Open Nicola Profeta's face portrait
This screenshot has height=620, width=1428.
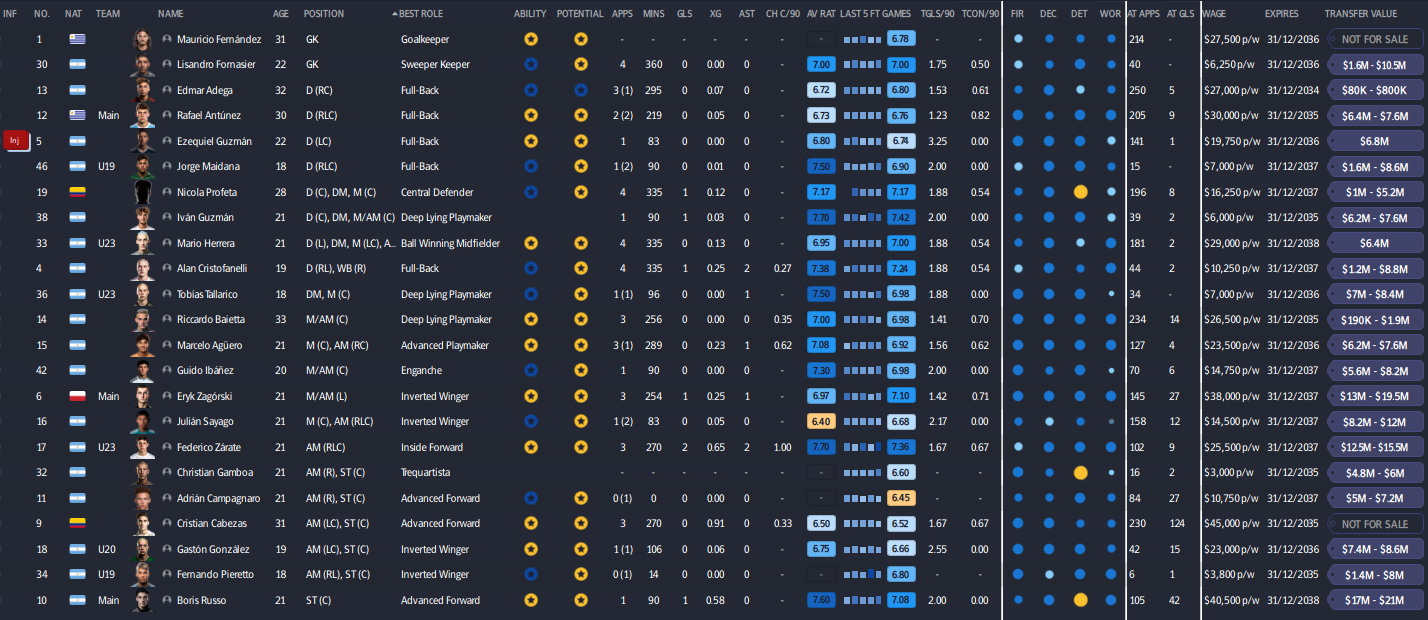143,192
